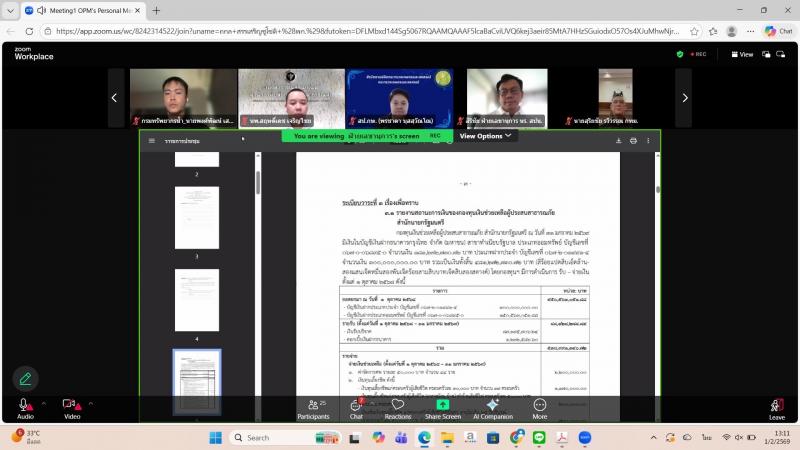Open the Zoom app icon in taskbar

coord(585,437)
